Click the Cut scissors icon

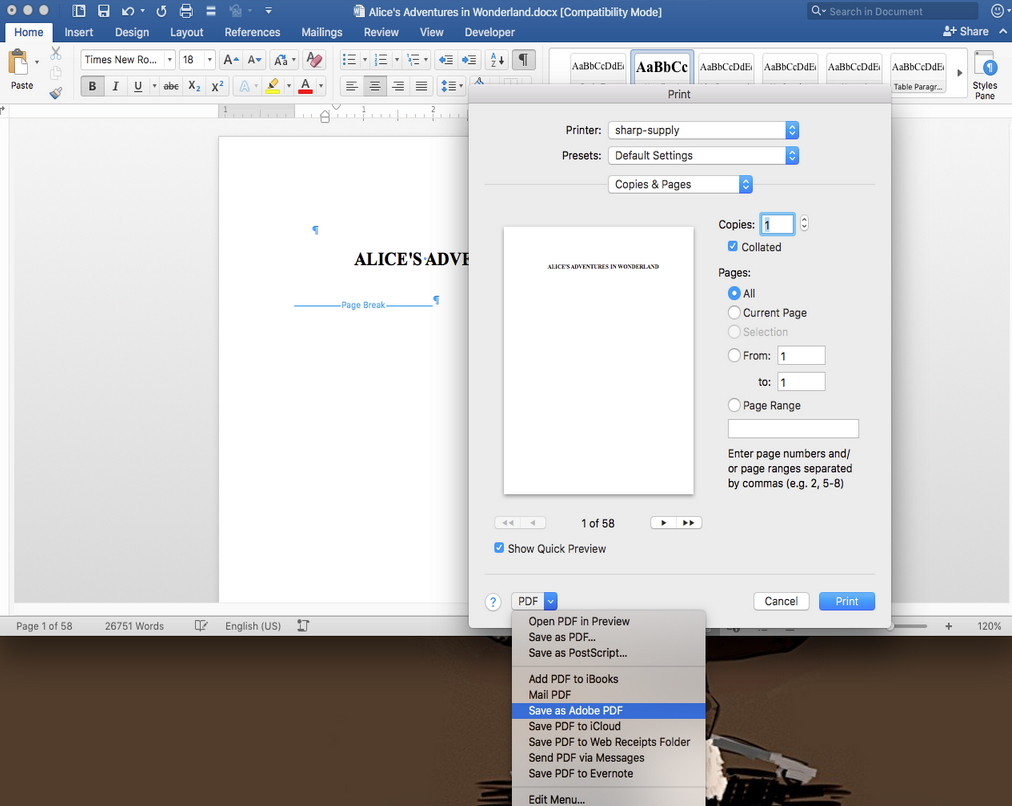coord(56,53)
